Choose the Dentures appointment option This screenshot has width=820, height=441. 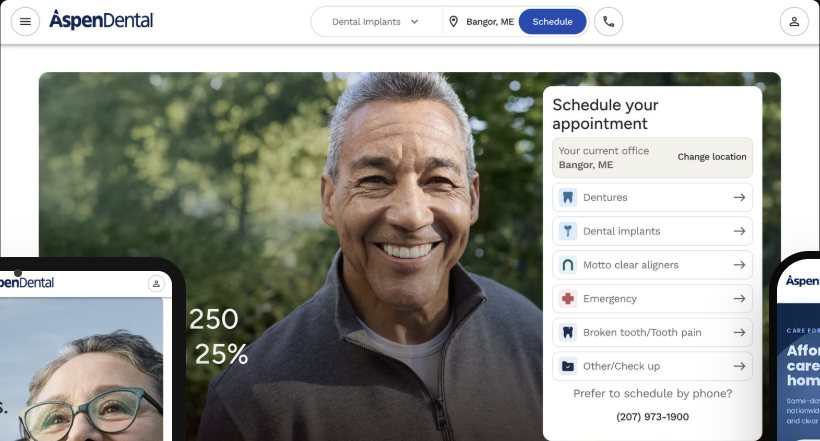pyautogui.click(x=652, y=197)
